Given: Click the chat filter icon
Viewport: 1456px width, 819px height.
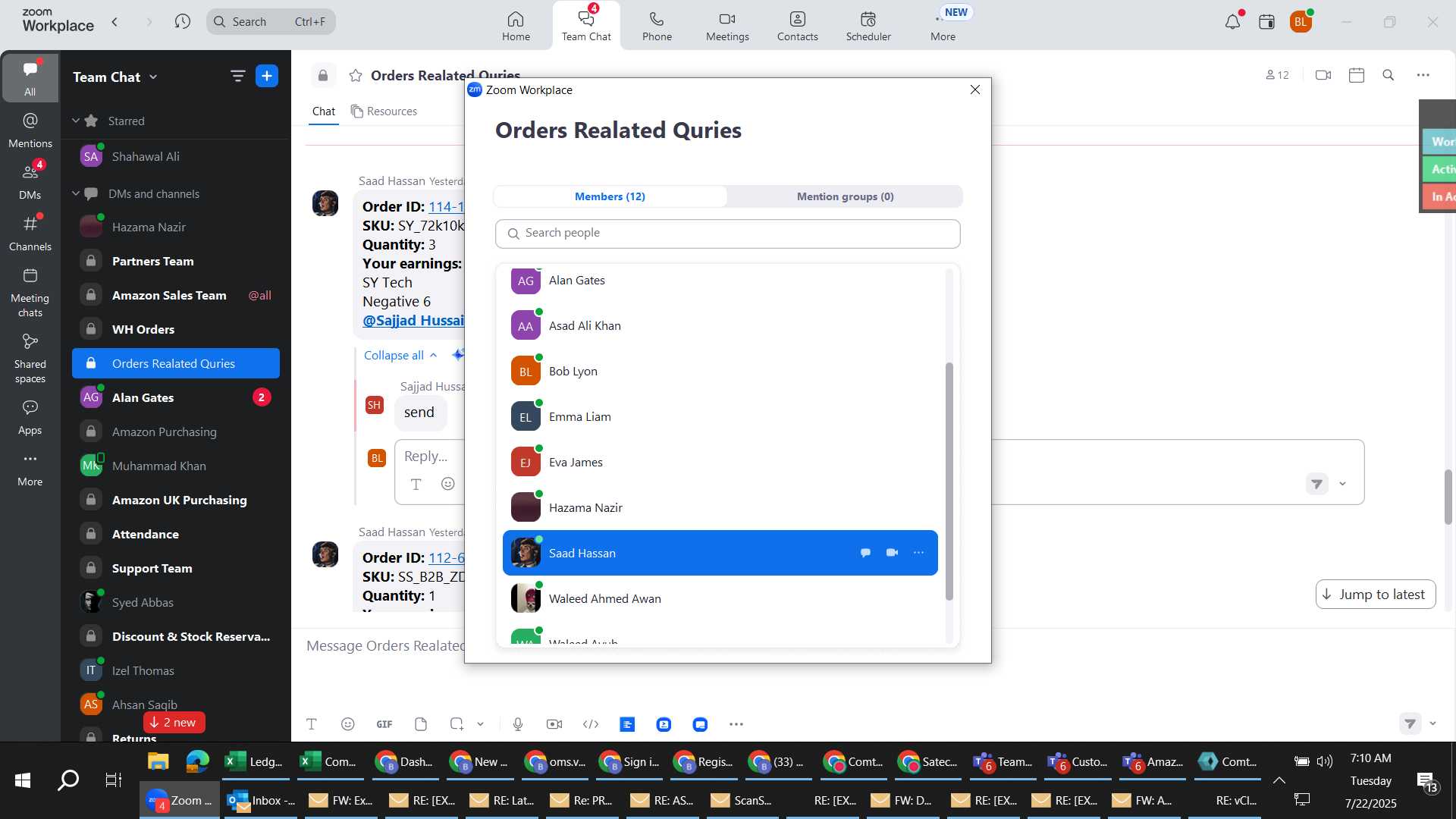Looking at the screenshot, I should point(237,76).
